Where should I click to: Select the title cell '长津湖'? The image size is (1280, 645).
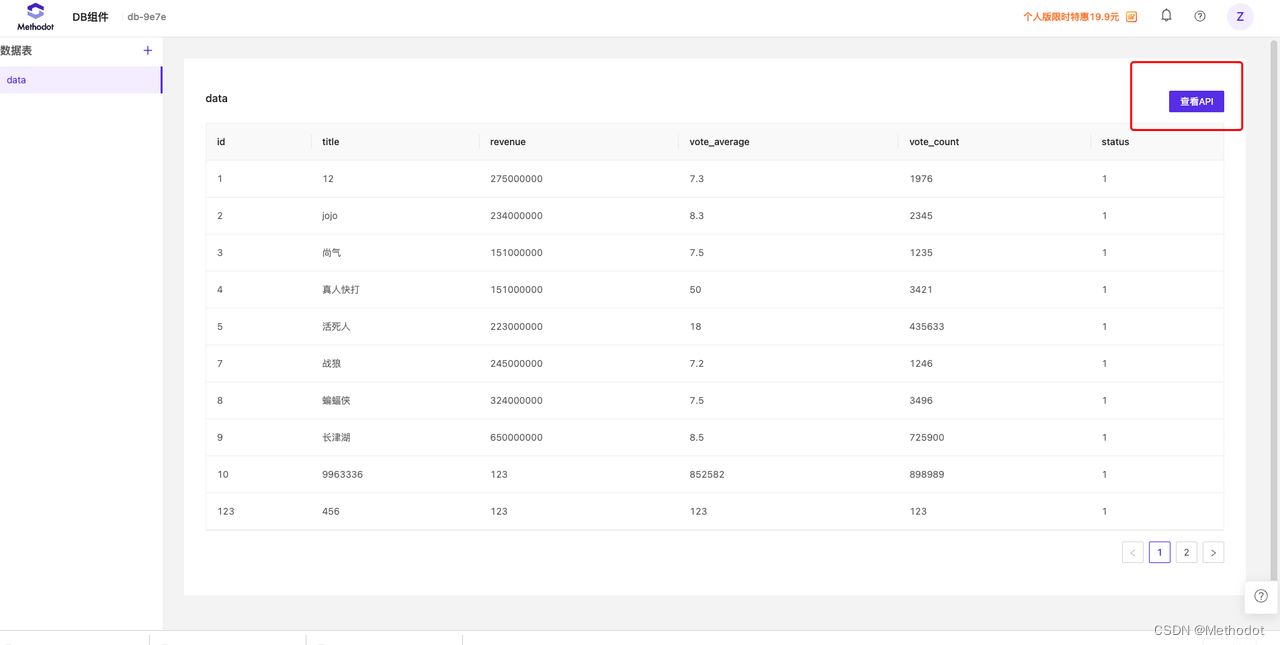[336, 438]
